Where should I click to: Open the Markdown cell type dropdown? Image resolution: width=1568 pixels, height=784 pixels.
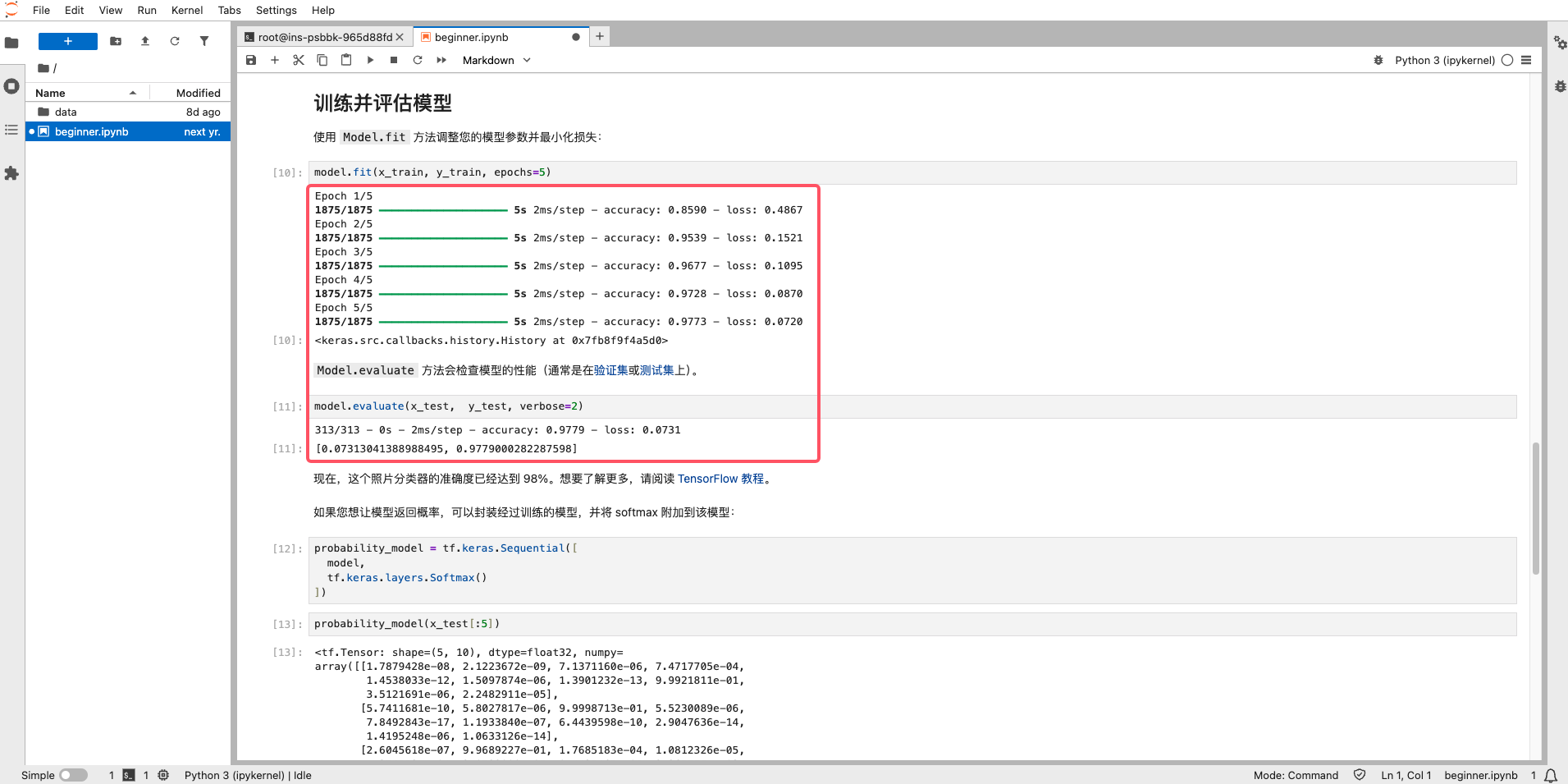pyautogui.click(x=496, y=60)
